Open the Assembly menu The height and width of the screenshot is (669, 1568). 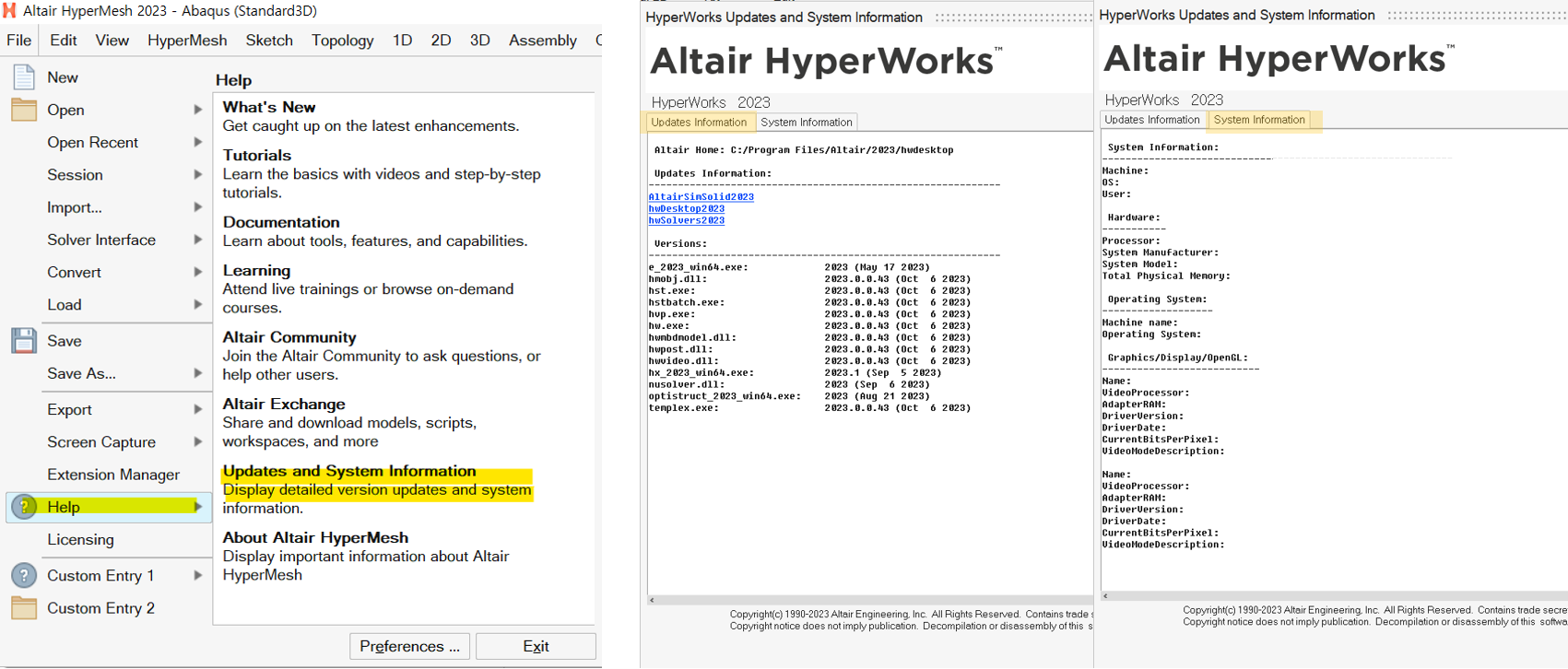point(543,41)
